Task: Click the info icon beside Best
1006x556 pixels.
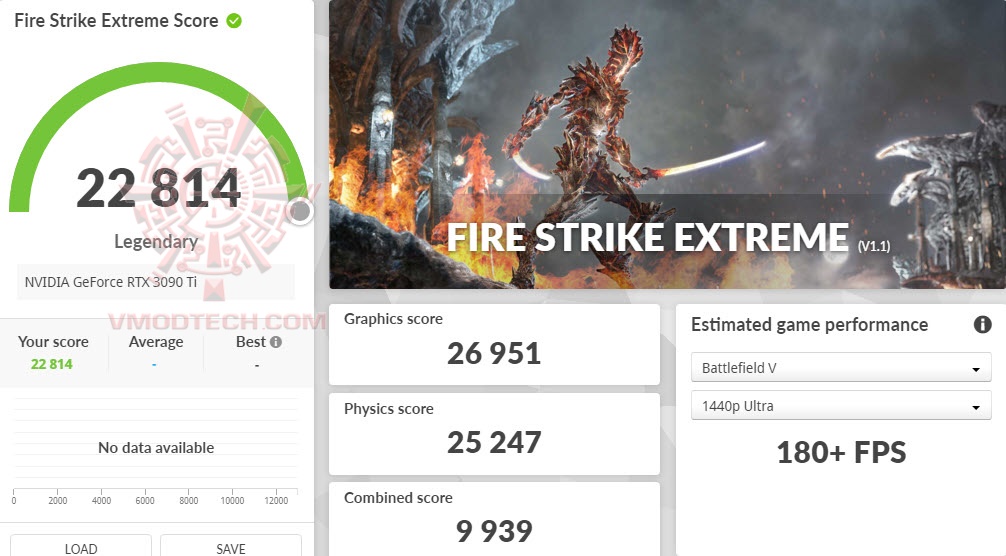Action: click(276, 342)
